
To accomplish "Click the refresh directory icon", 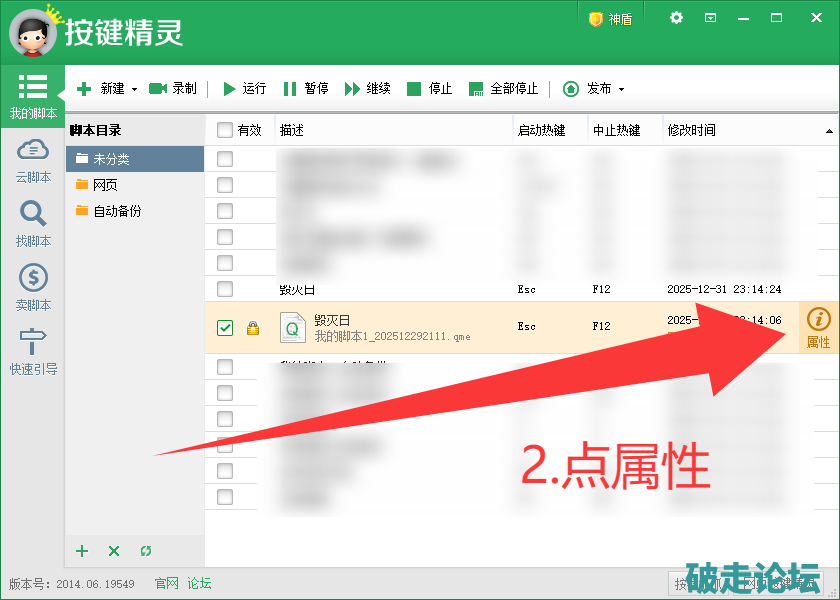I will [x=146, y=551].
